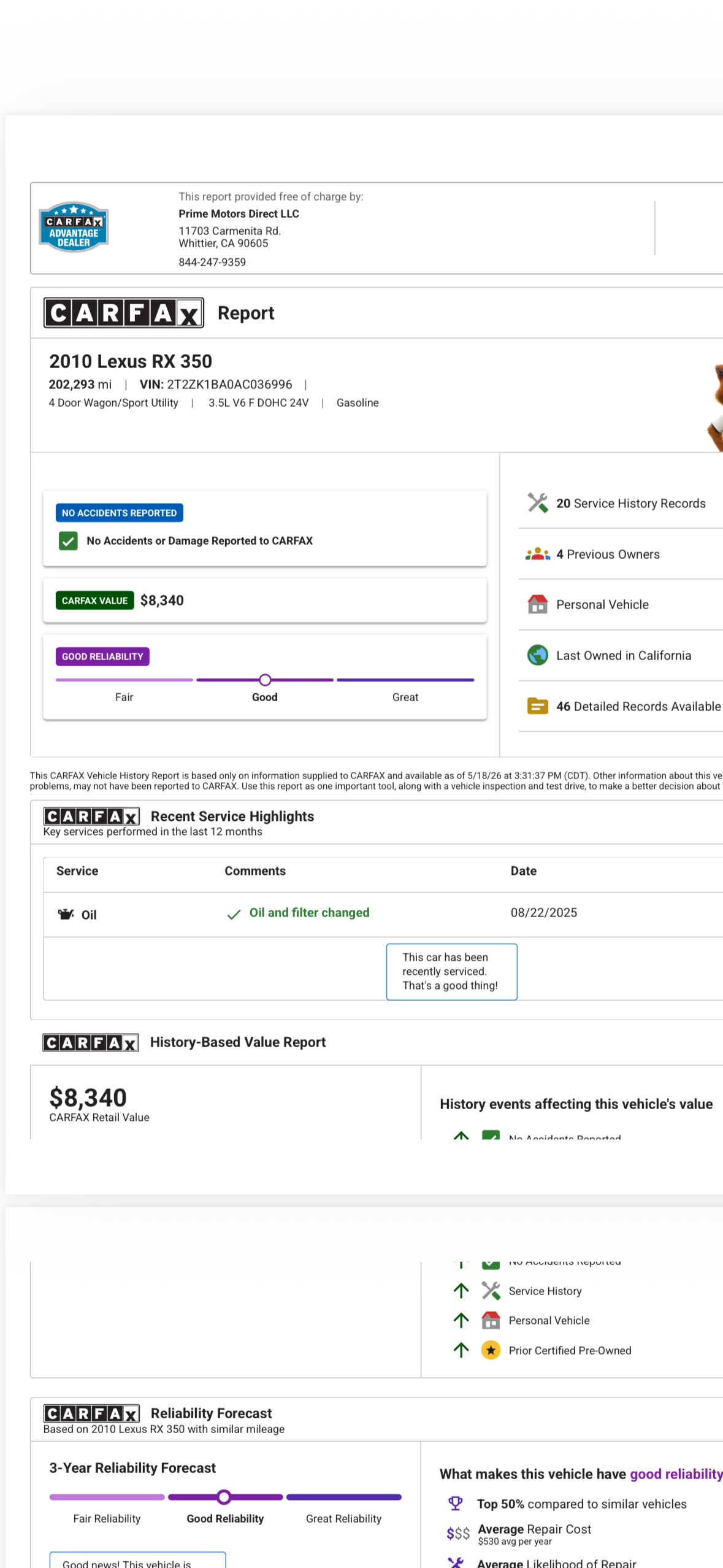Click the purple GOOD RELIABILITY badge
The image size is (723, 1568).
pos(102,656)
